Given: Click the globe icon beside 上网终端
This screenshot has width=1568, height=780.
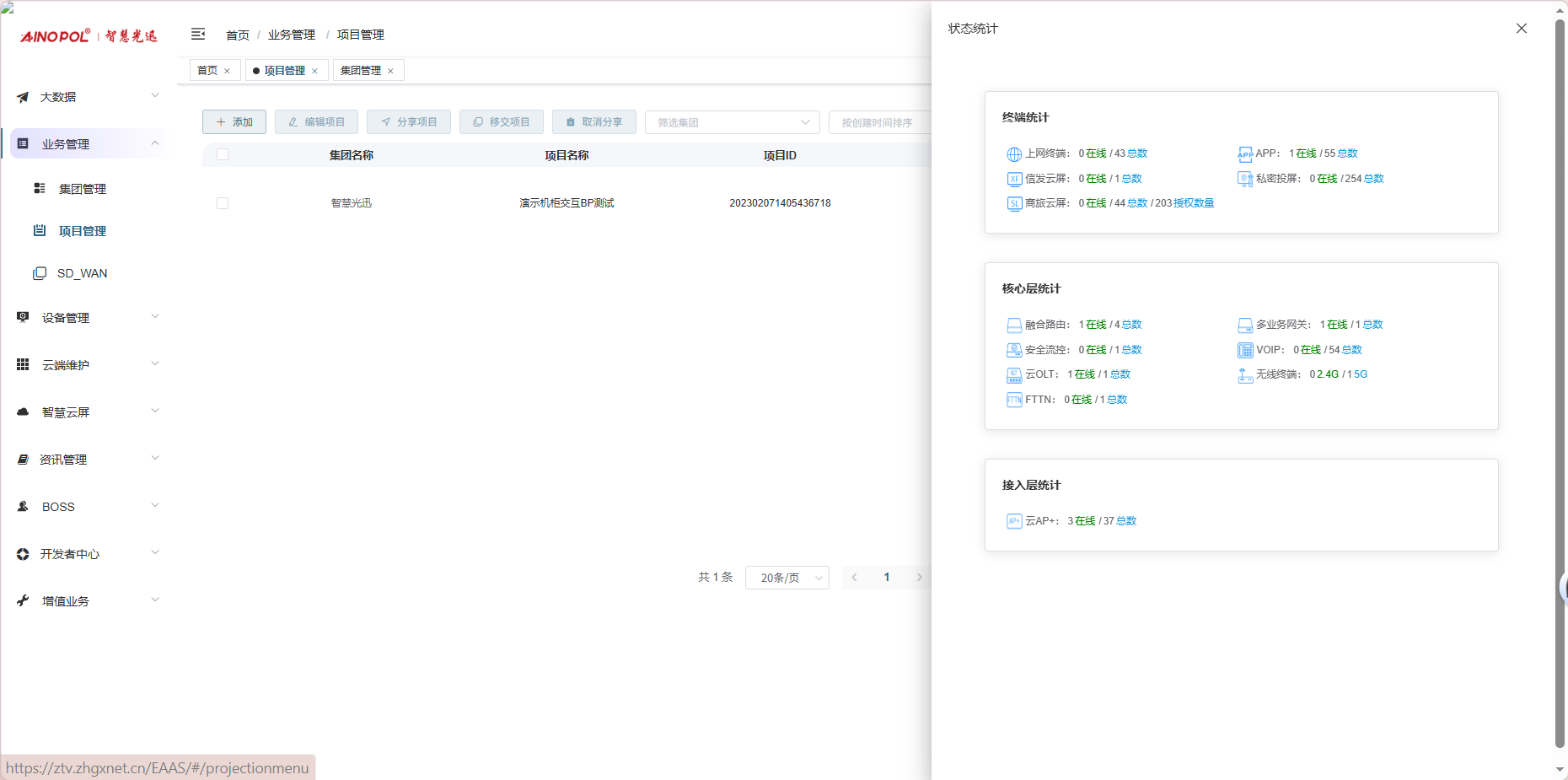Looking at the screenshot, I should pos(1014,154).
